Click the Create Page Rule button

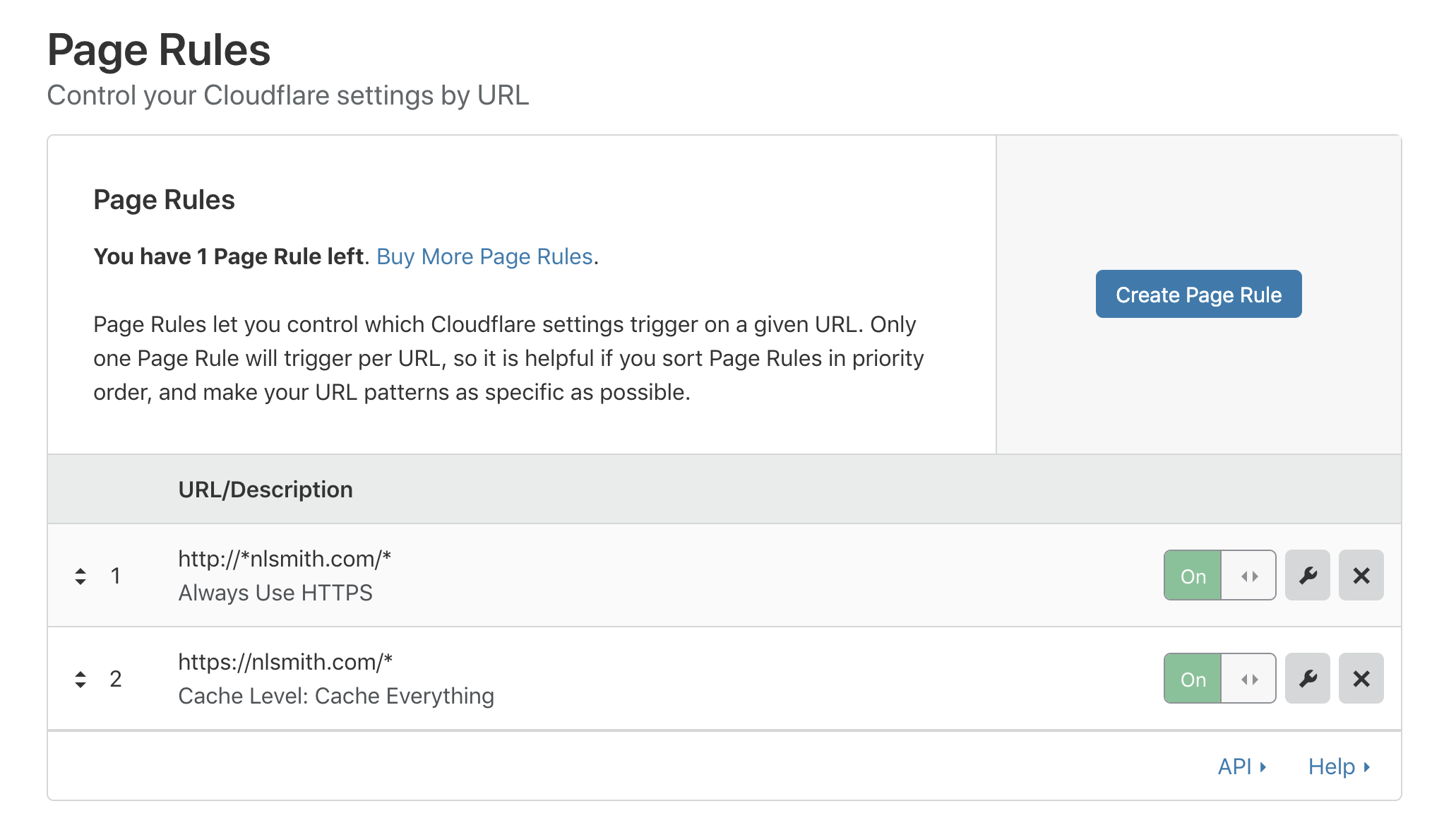(x=1198, y=295)
